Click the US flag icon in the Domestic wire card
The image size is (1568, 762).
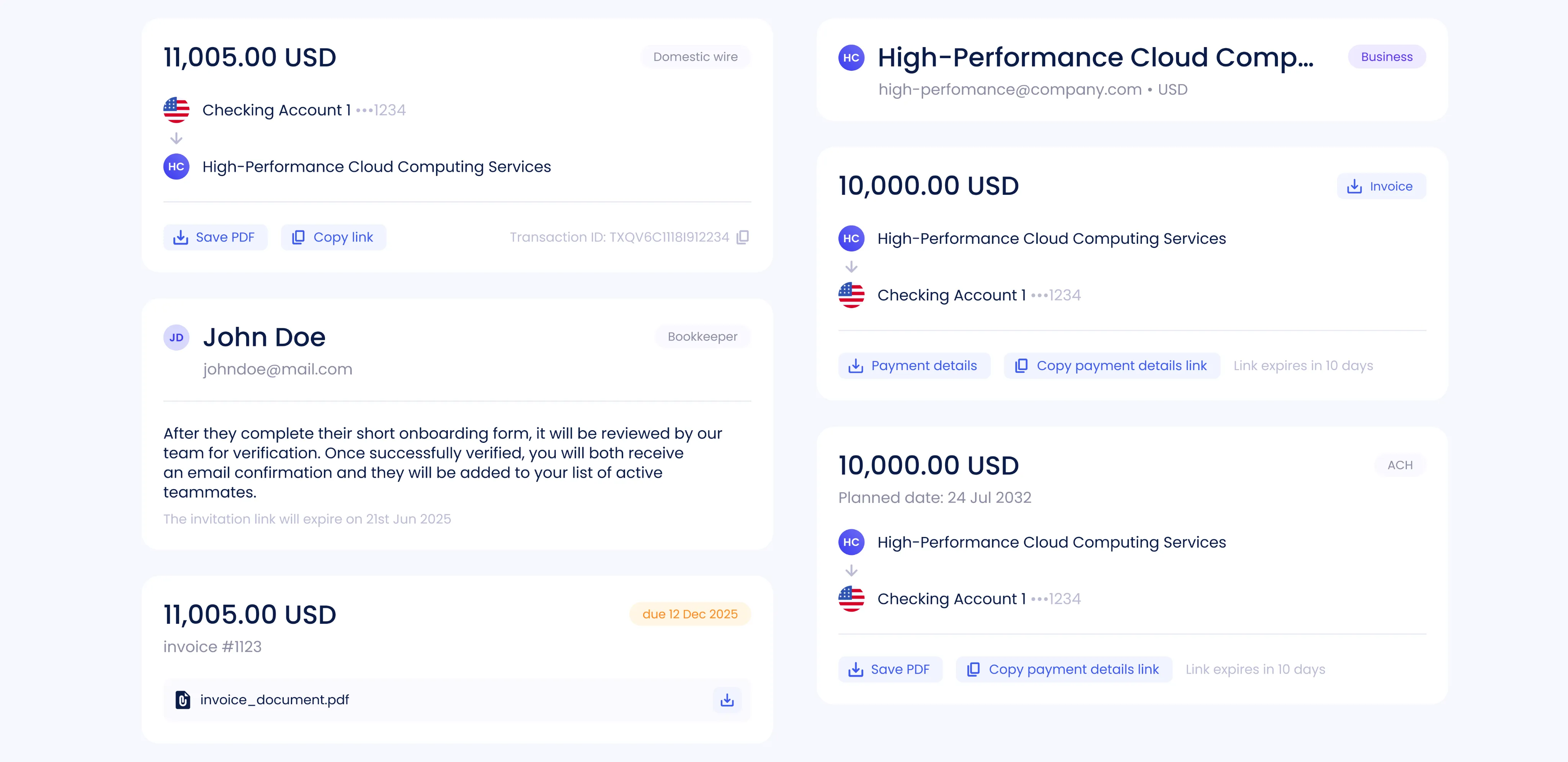tap(176, 110)
